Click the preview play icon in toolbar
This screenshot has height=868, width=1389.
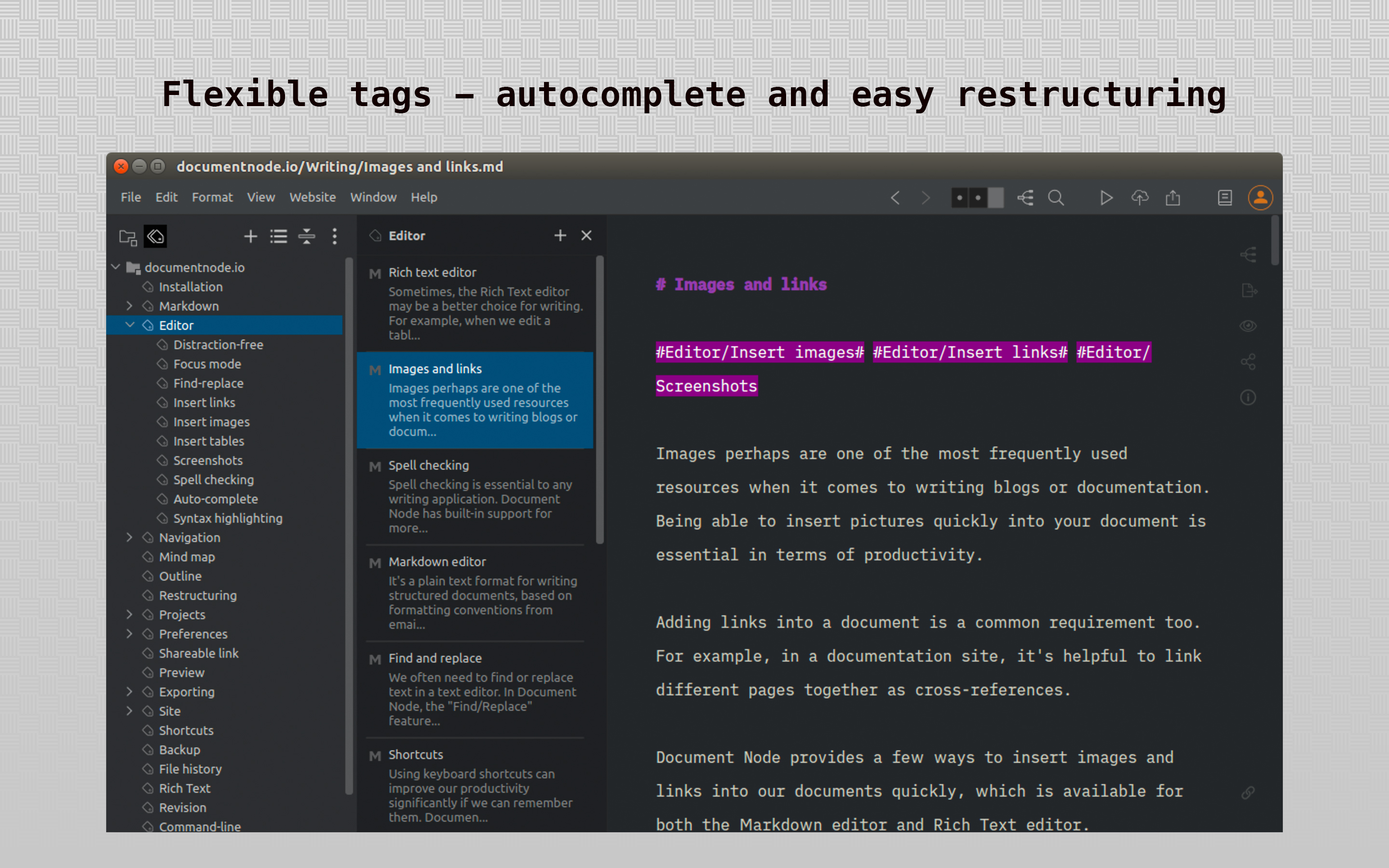tap(1106, 198)
